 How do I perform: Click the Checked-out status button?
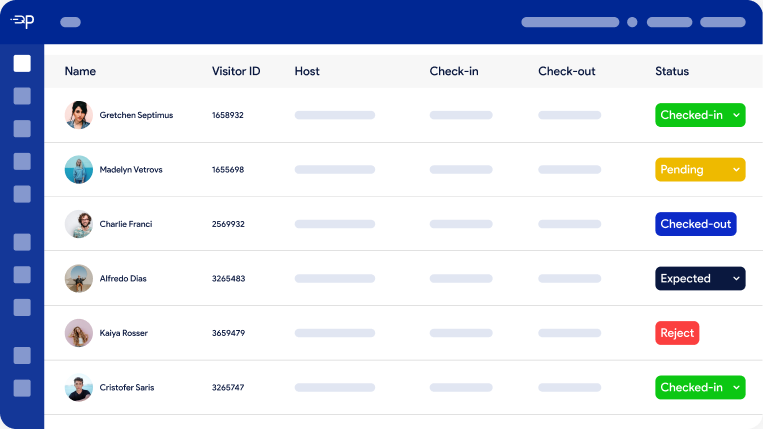pyautogui.click(x=695, y=224)
